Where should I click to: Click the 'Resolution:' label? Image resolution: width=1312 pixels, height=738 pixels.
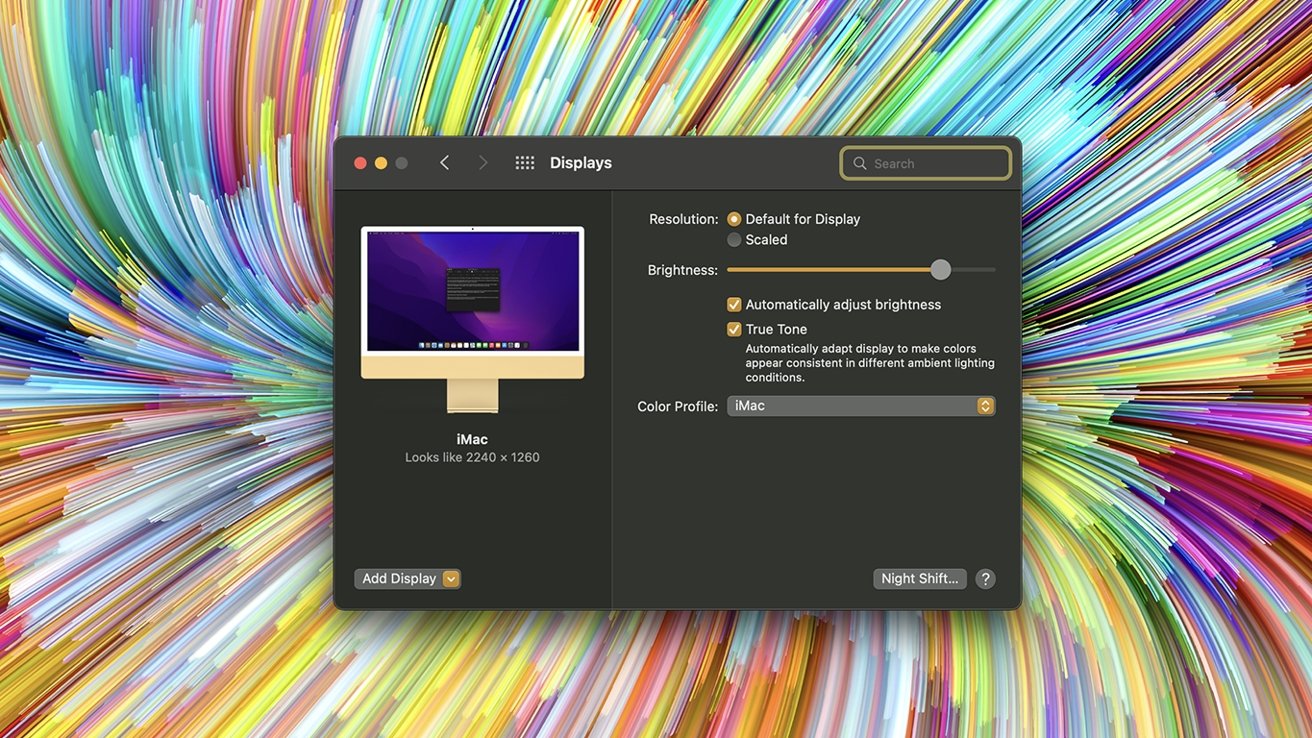coord(684,219)
